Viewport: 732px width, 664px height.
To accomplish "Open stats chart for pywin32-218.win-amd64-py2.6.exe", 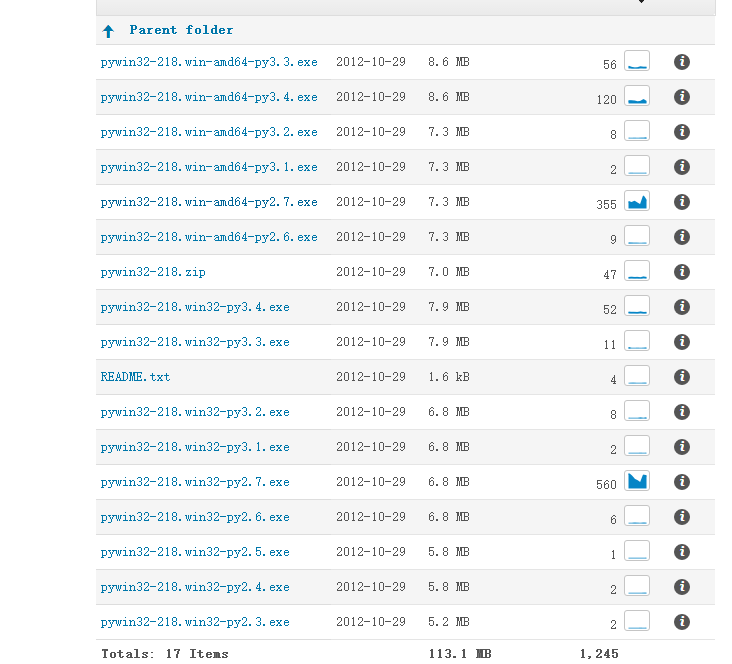I will click(x=637, y=236).
